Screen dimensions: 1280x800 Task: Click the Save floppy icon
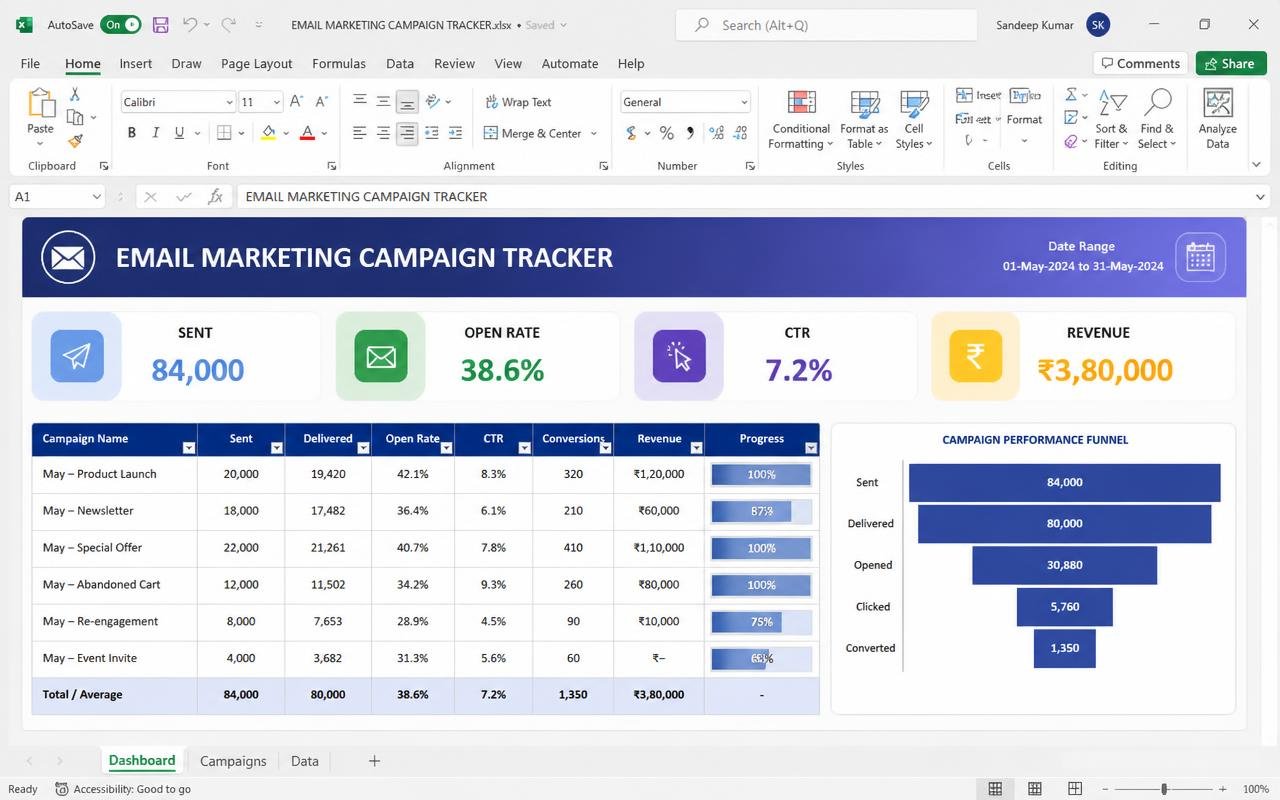(x=160, y=25)
